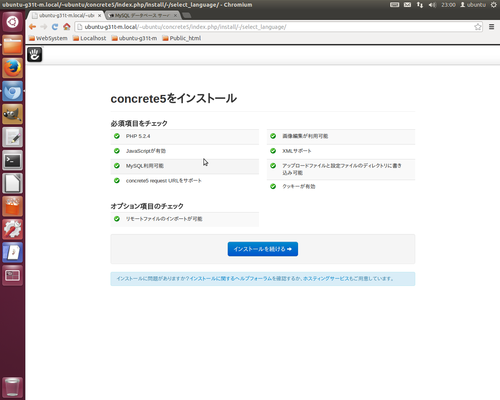Open the Chromium hamburger menu
Image resolution: width=500 pixels, height=400 pixels.
click(x=491, y=27)
